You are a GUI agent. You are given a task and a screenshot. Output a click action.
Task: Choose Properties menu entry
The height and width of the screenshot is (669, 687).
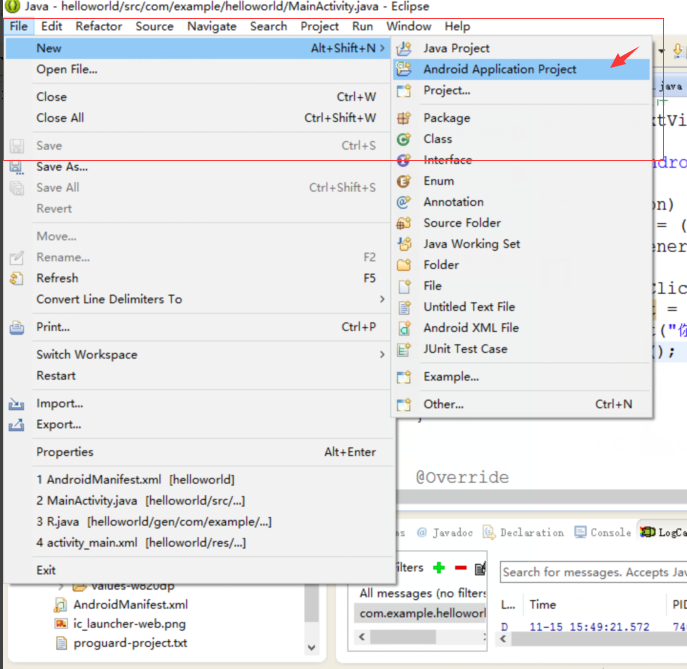click(198, 452)
